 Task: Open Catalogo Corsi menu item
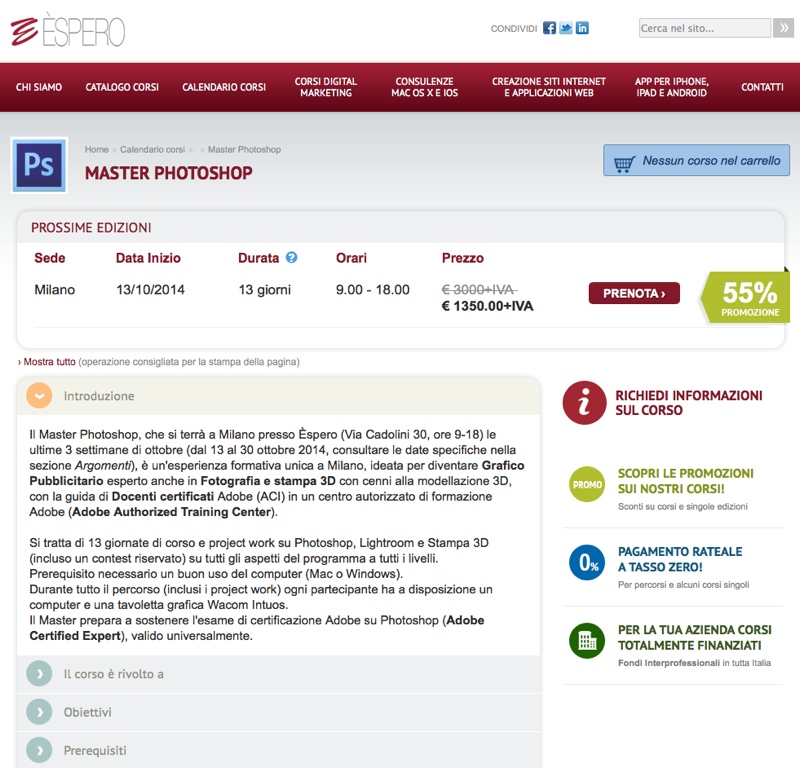[122, 87]
